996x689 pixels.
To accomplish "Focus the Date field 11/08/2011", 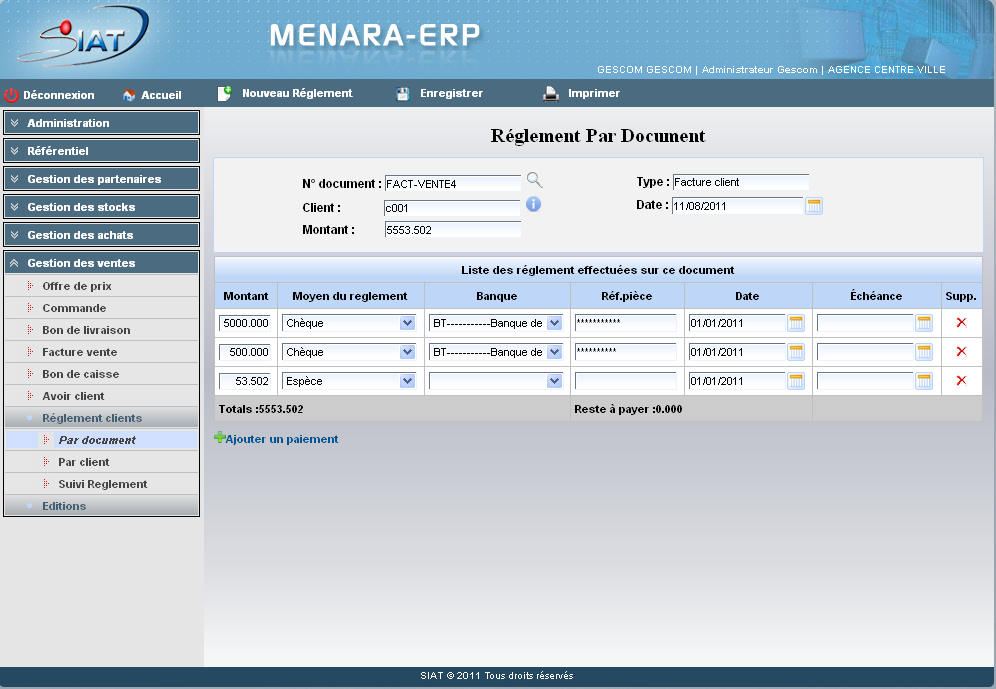I will 737,206.
